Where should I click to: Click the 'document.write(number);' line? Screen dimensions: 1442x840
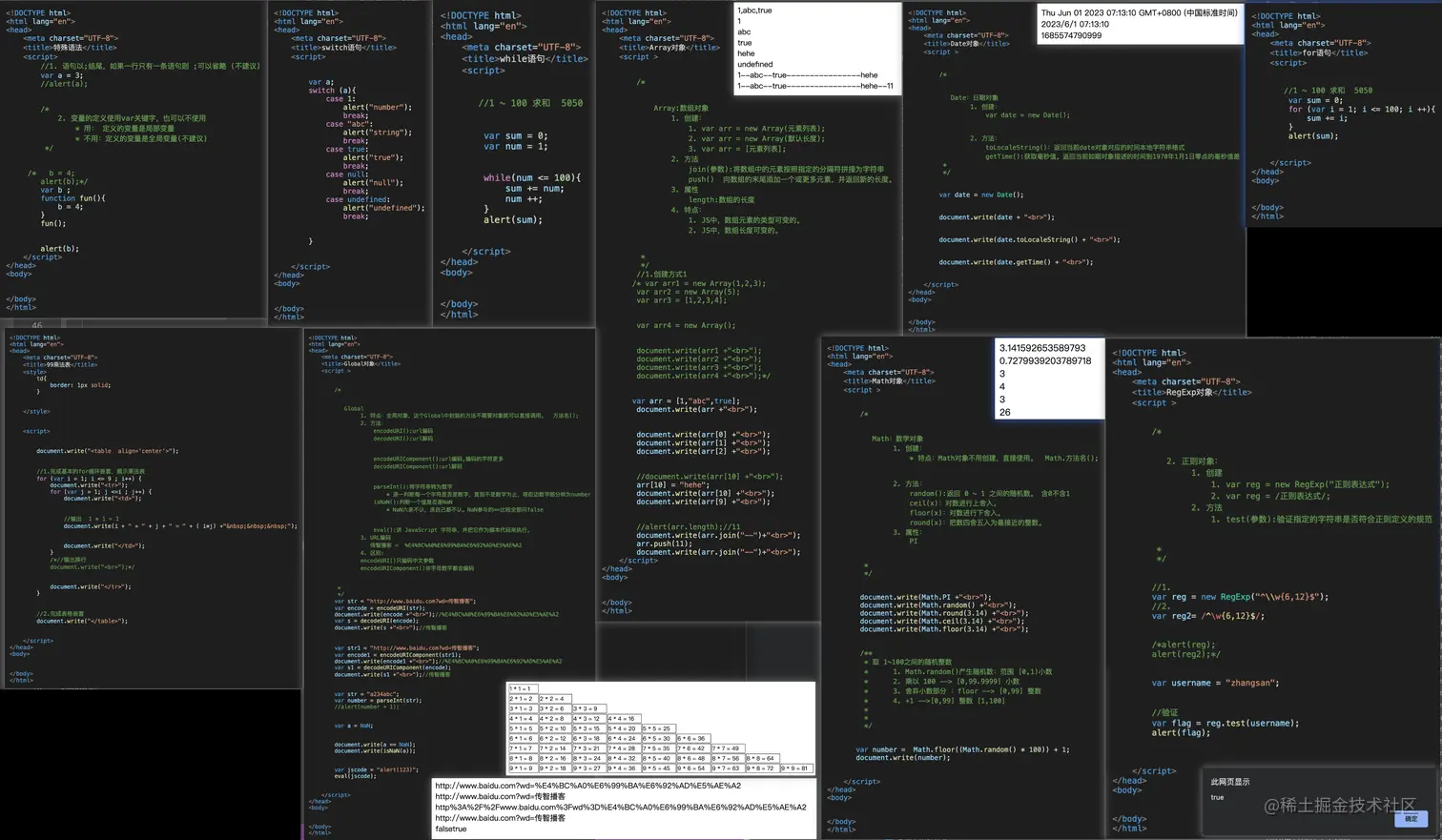point(902,758)
